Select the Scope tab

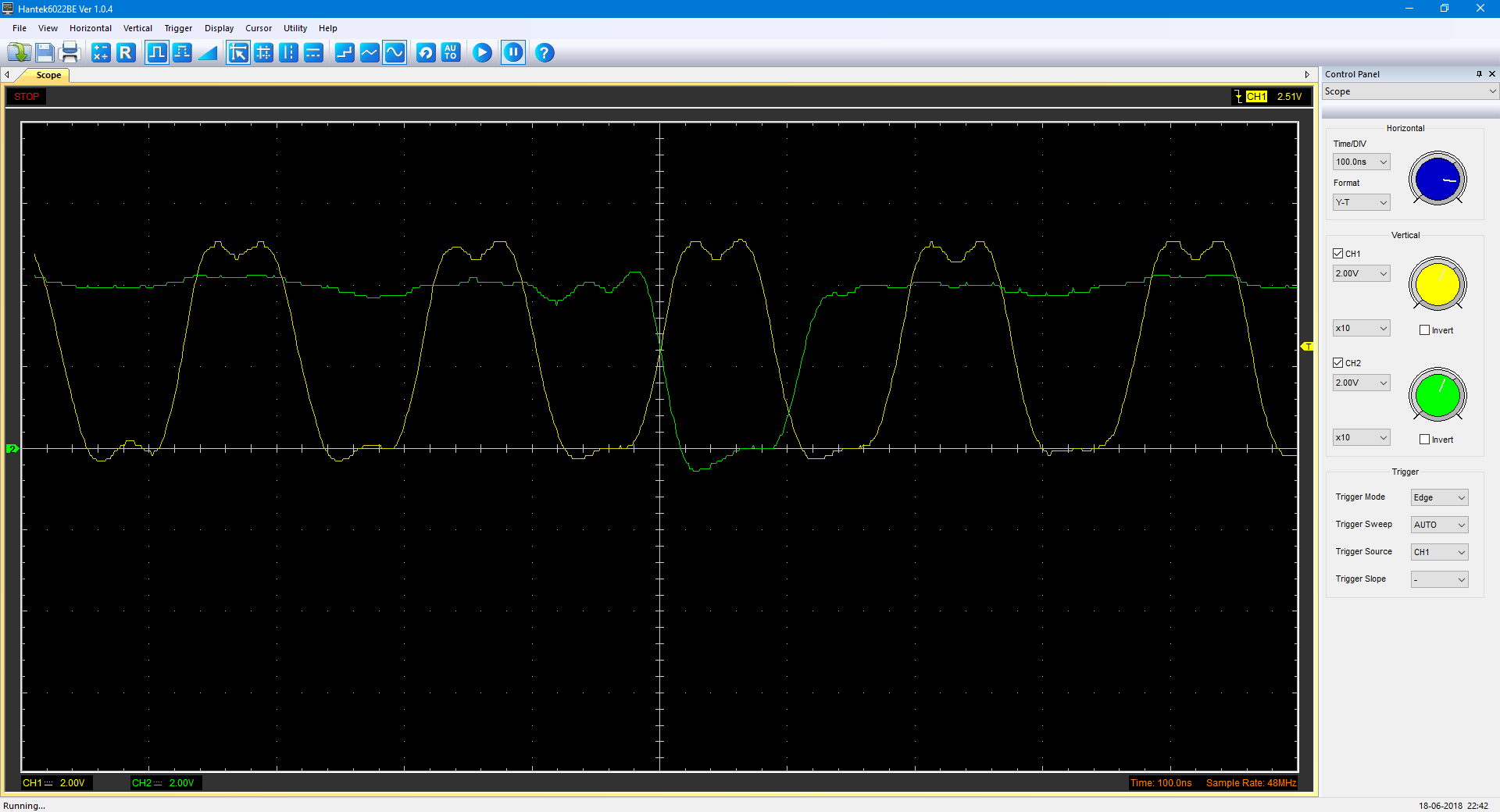pyautogui.click(x=48, y=76)
